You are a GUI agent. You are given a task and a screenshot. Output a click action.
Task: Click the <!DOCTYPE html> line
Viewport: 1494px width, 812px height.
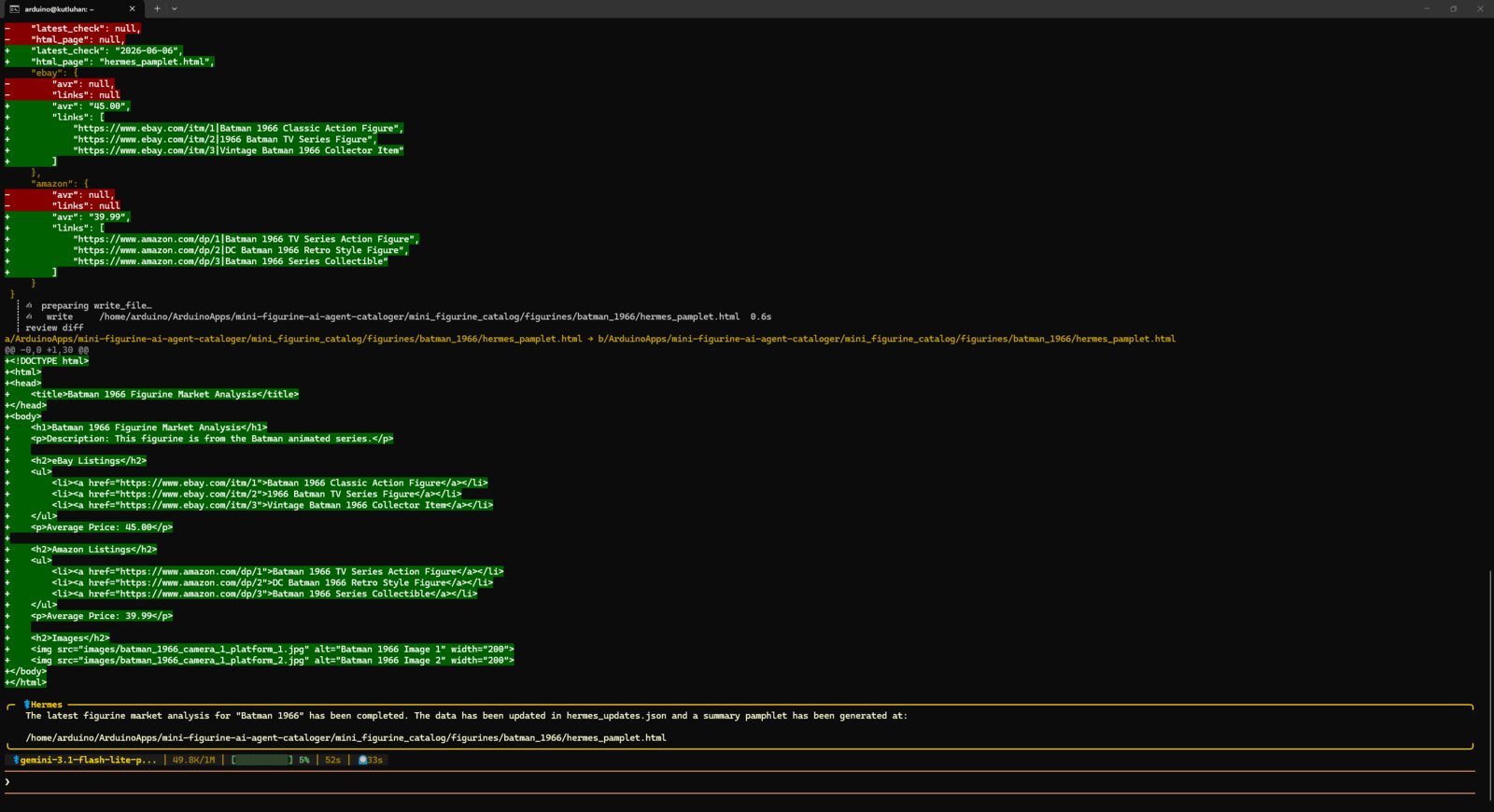(x=47, y=361)
